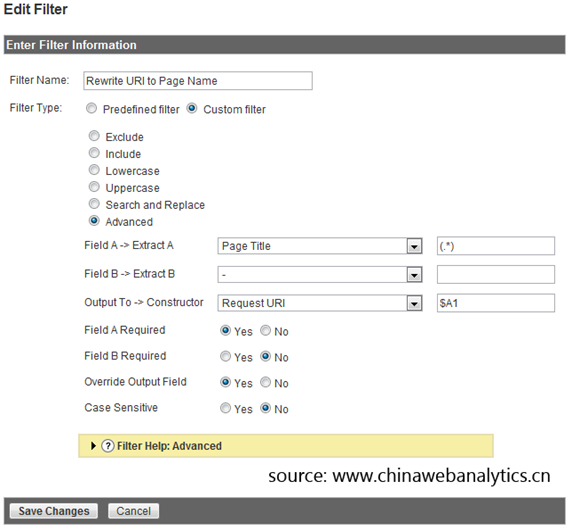Viewport: 572px width, 531px height.
Task: Click the Filter Help question mark icon
Action: (108, 446)
